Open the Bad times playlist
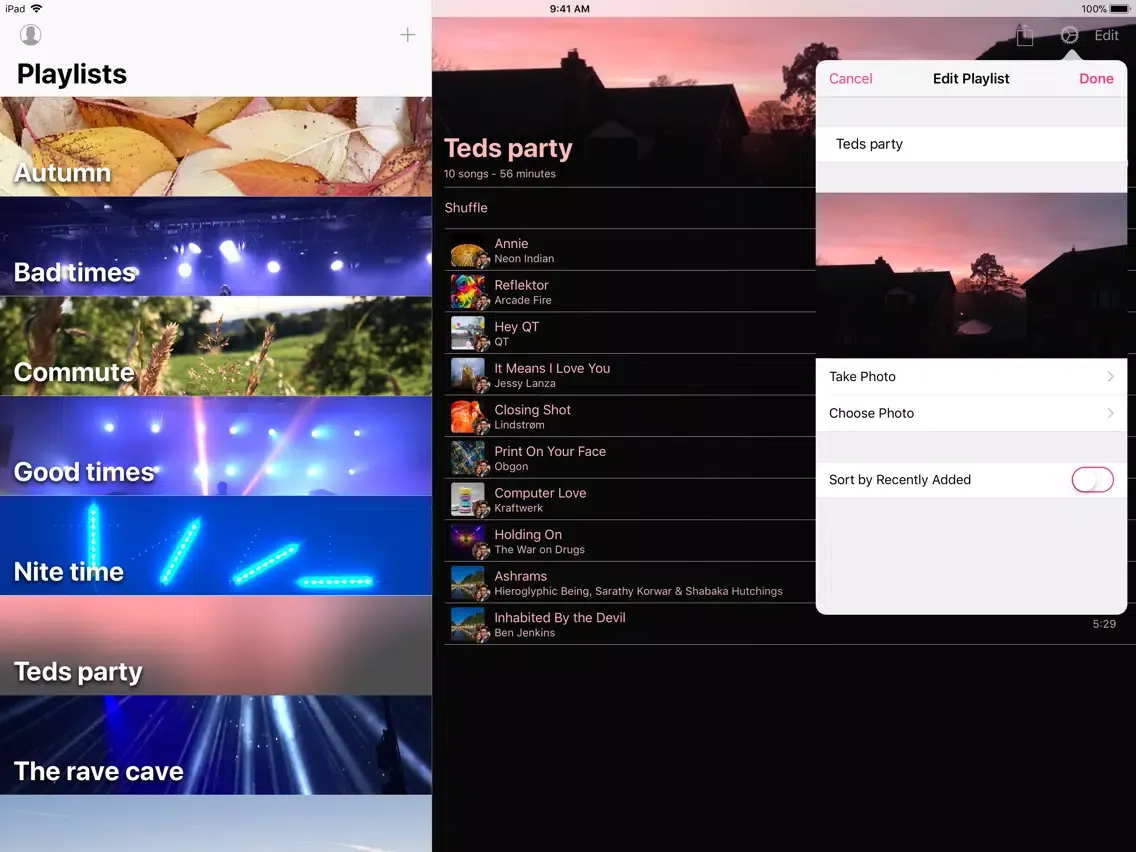This screenshot has width=1136, height=852. point(216,246)
